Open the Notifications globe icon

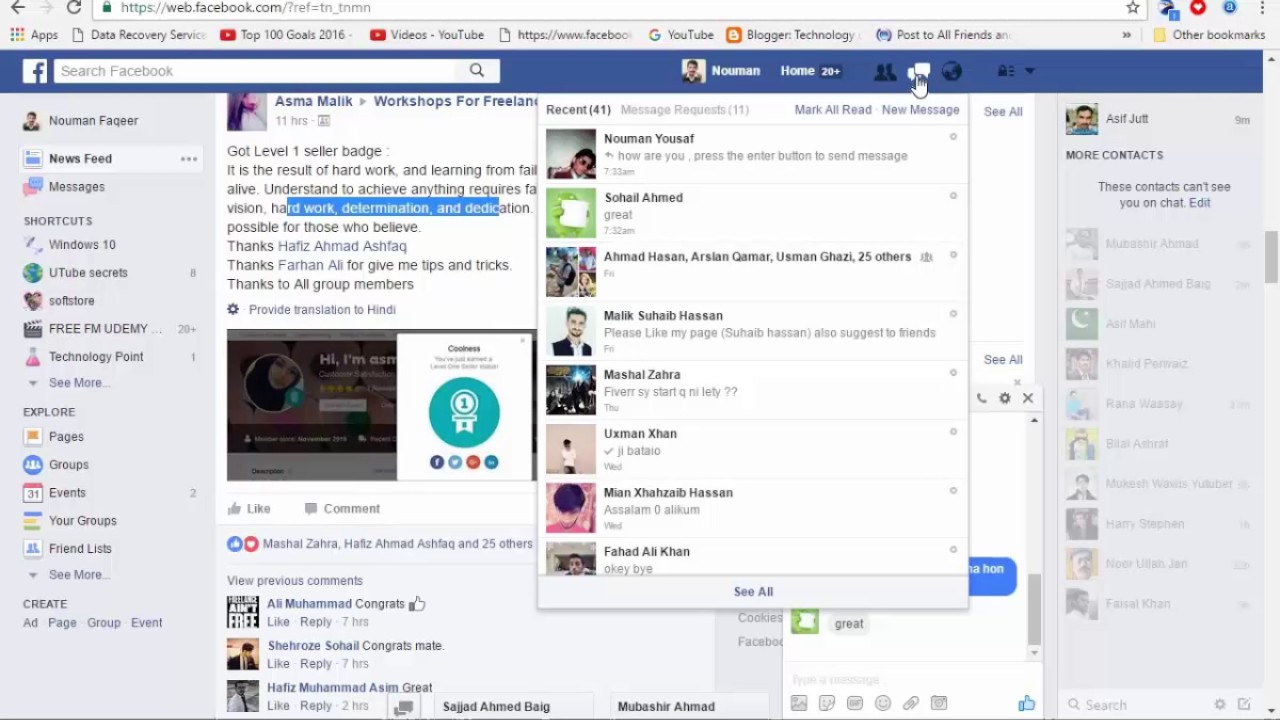[951, 71]
